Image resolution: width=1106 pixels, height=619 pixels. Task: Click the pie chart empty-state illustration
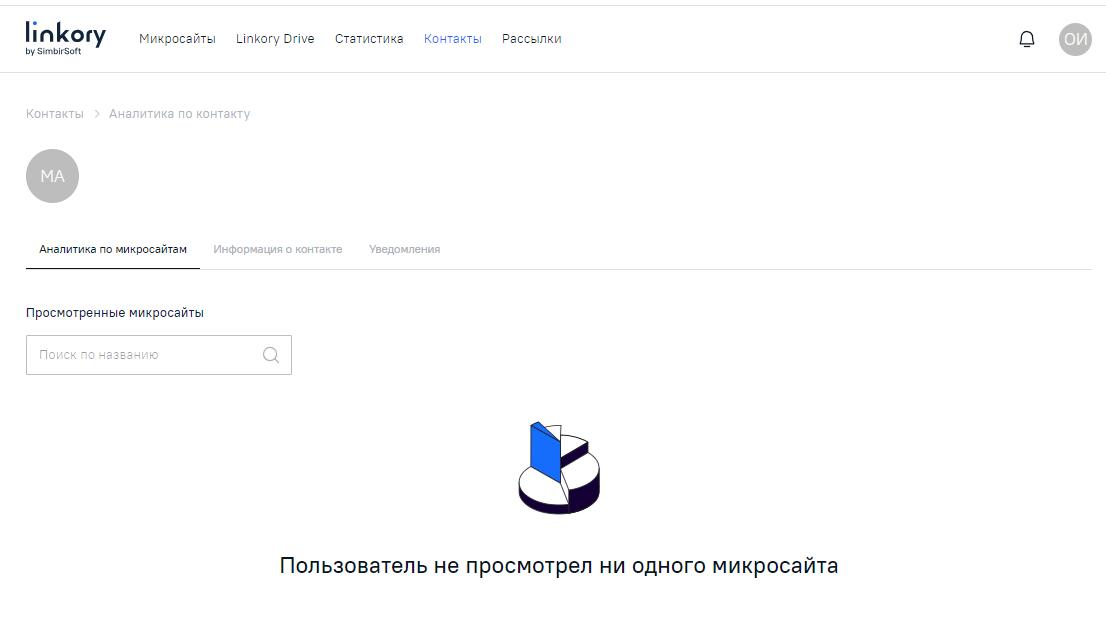click(x=557, y=465)
